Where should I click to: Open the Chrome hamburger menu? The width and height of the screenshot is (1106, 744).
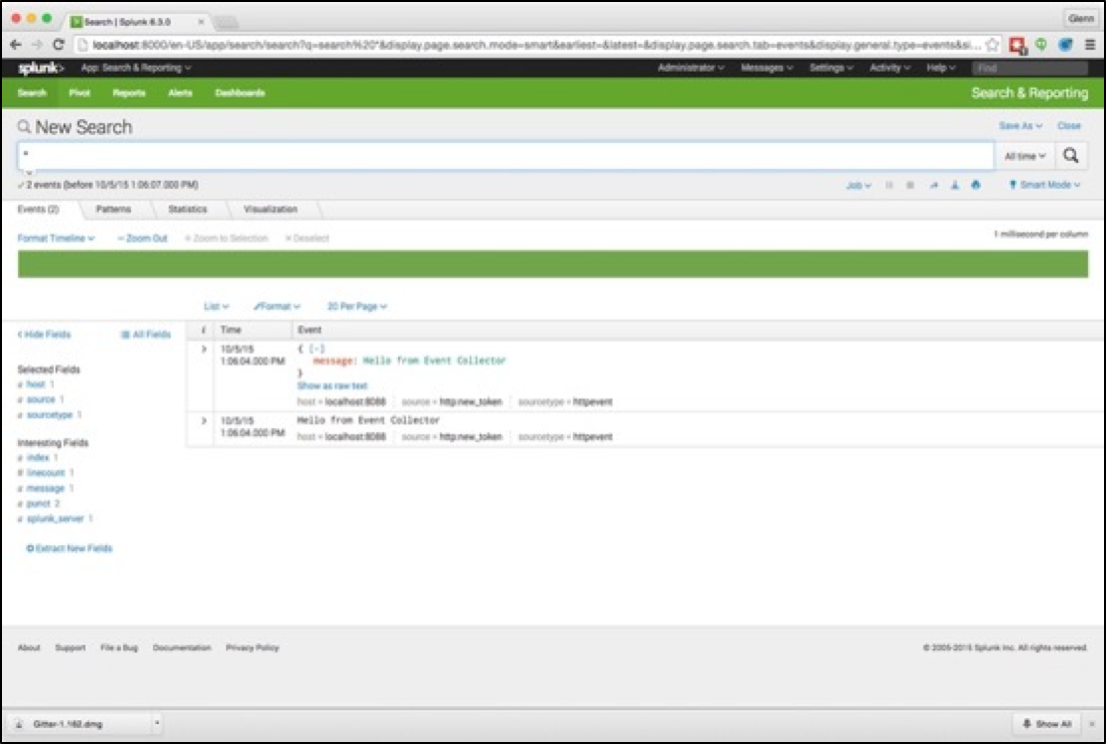pos(1090,44)
